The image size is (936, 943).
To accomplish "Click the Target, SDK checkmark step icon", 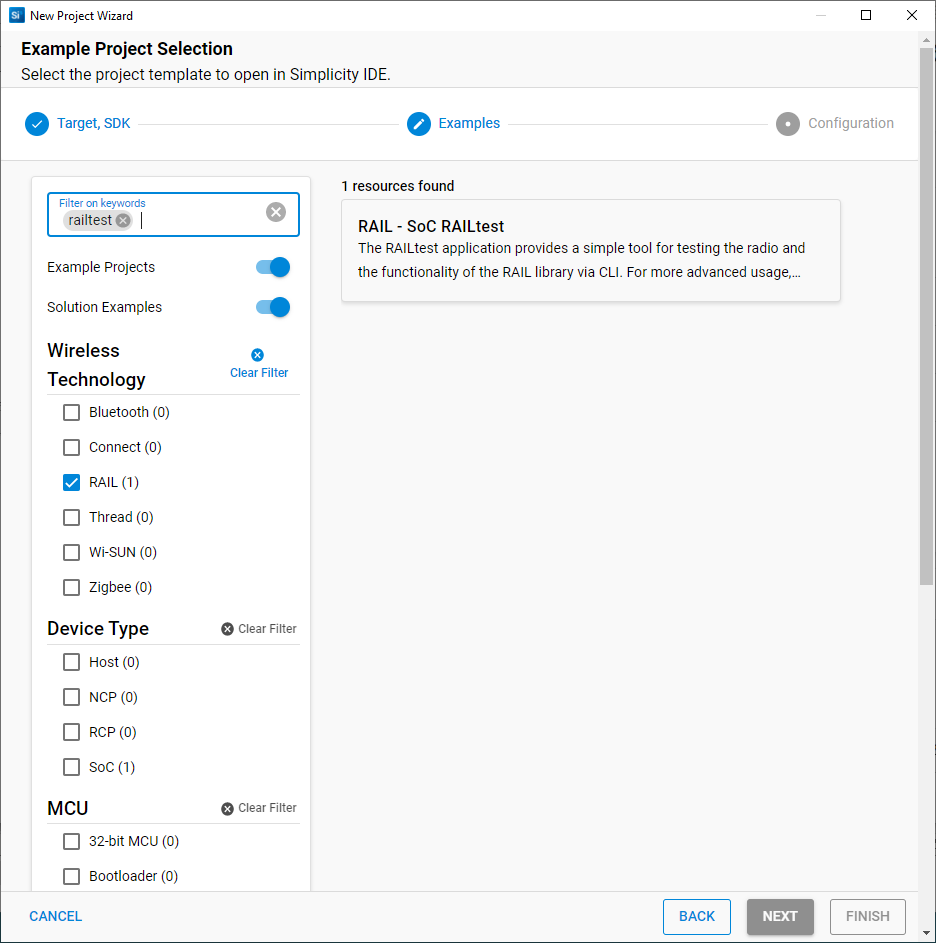I will tap(37, 124).
